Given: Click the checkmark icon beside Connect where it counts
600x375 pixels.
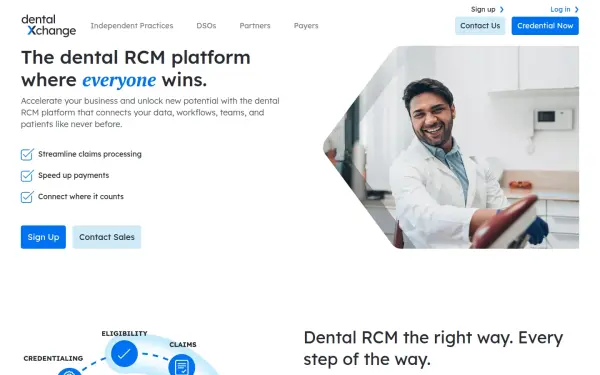Looking at the screenshot, I should click(x=27, y=197).
